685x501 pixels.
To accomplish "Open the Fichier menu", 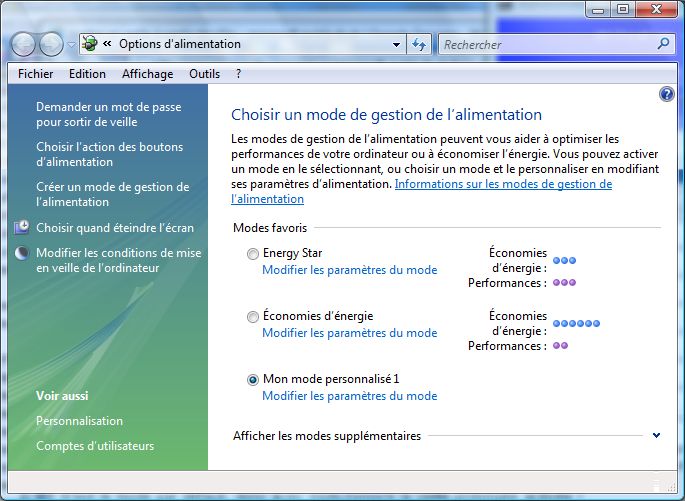I will coord(35,74).
